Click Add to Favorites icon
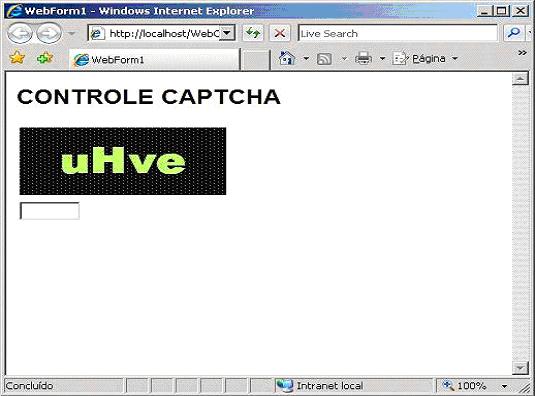 pyautogui.click(x=45, y=58)
